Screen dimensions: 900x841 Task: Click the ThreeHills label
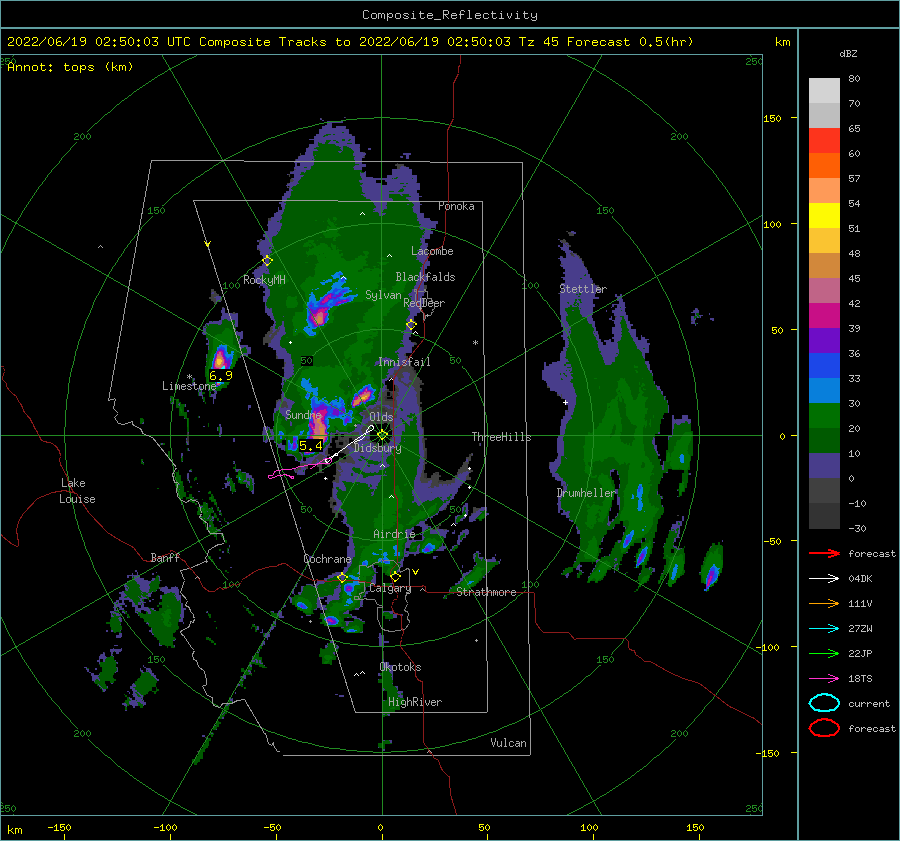(501, 437)
